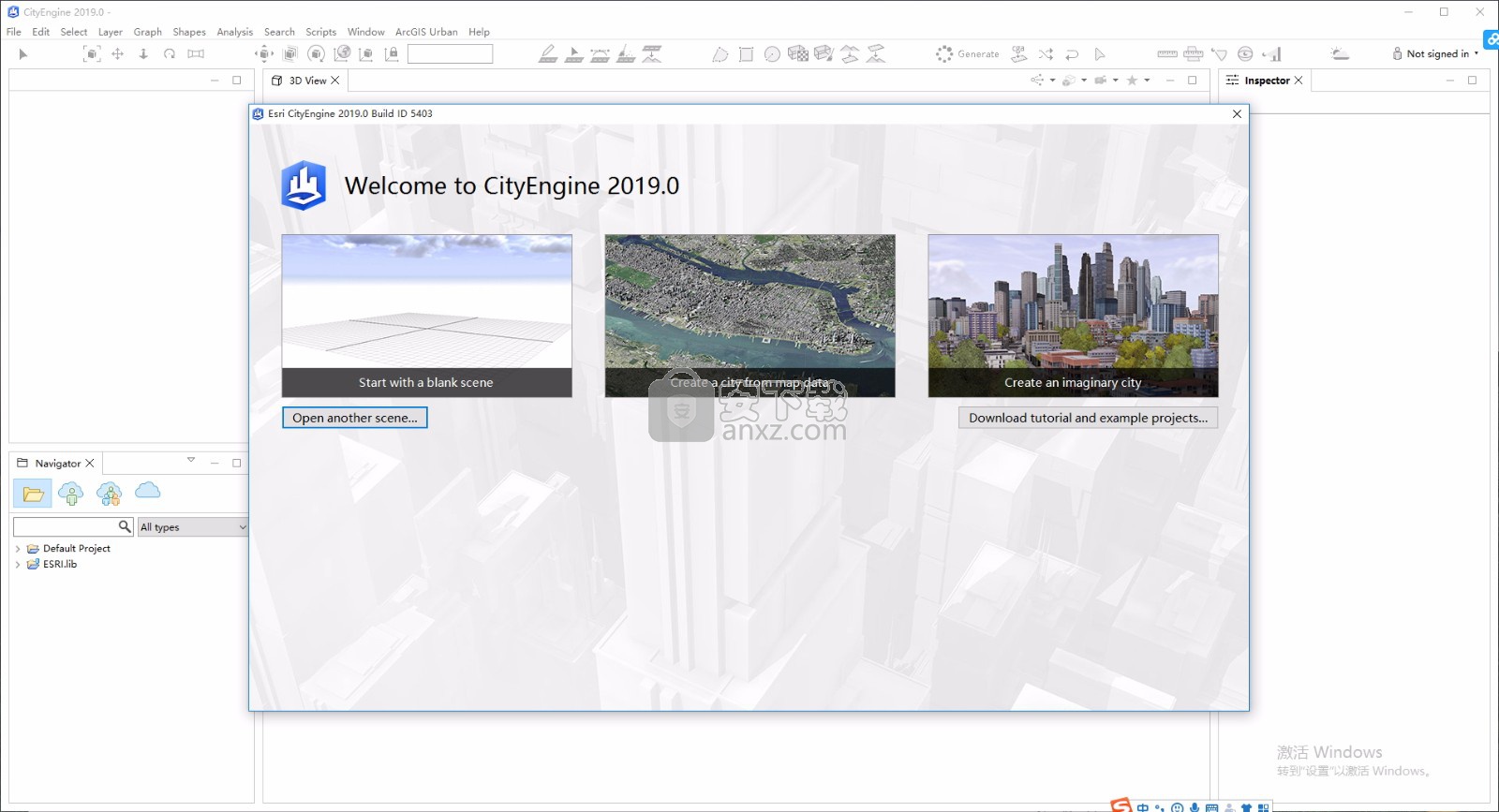Choose Create a city from map data
Screen dimensions: 1499x812
tap(749, 316)
